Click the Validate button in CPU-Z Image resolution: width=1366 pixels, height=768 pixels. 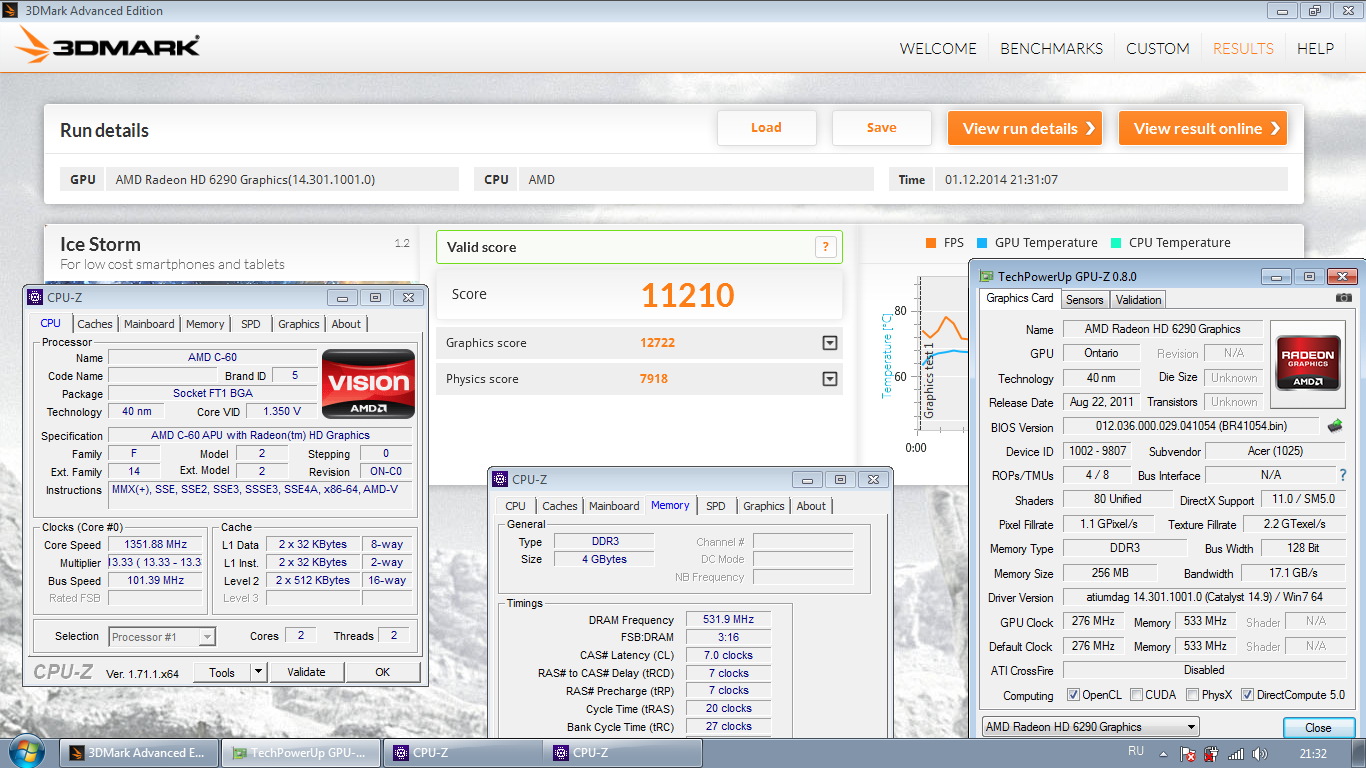coord(306,672)
